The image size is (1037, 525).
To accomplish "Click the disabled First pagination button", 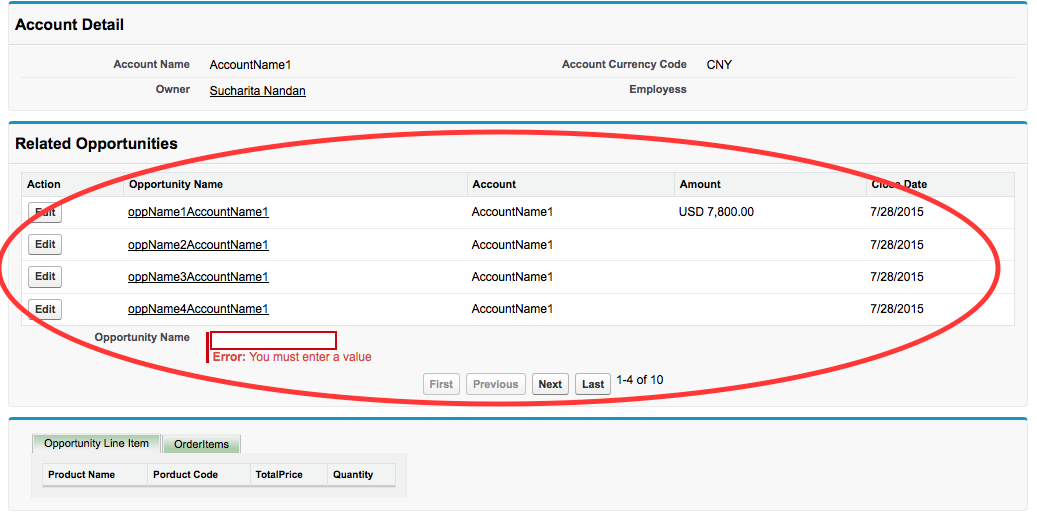I will tap(441, 384).
